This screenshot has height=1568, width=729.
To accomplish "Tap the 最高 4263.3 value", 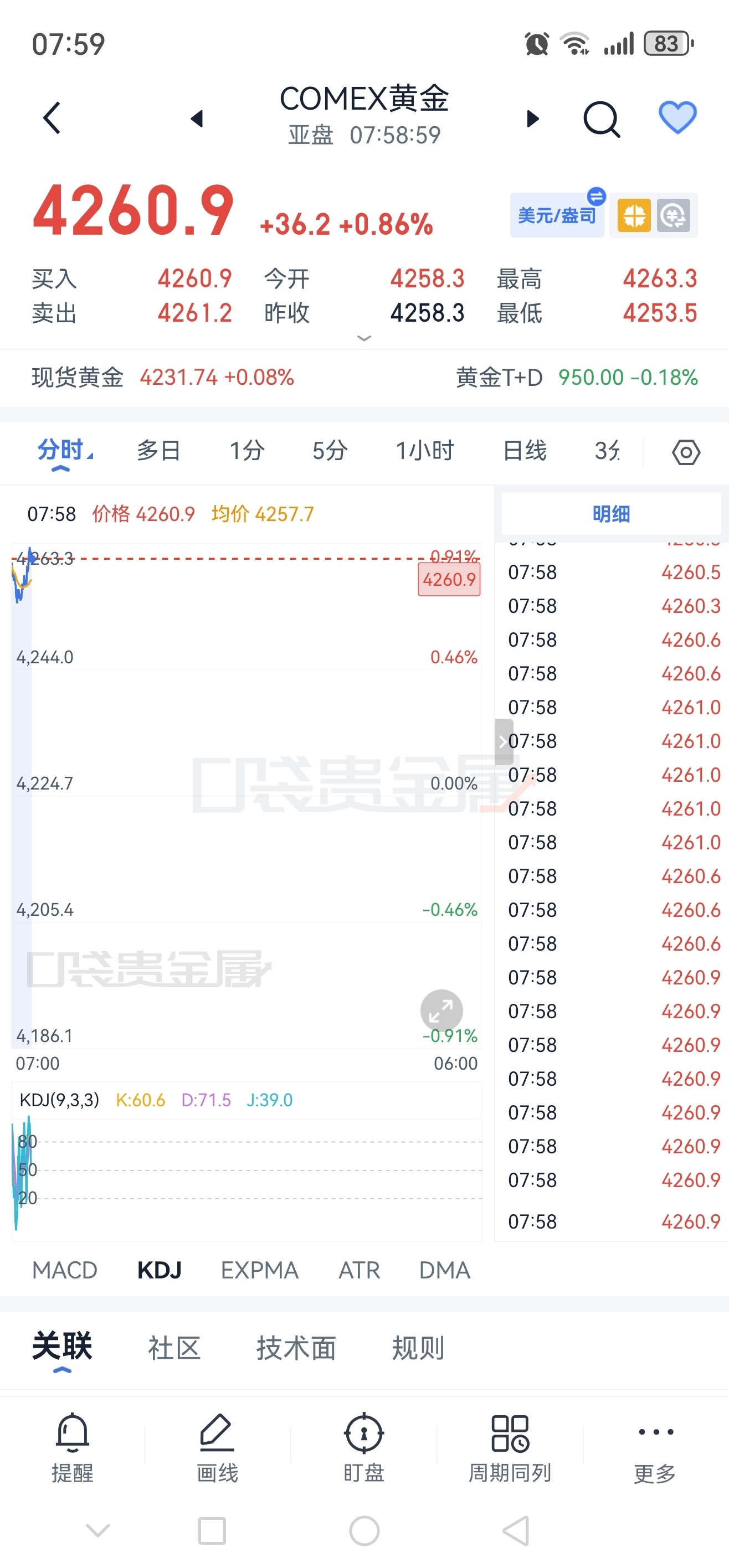I will (x=660, y=279).
